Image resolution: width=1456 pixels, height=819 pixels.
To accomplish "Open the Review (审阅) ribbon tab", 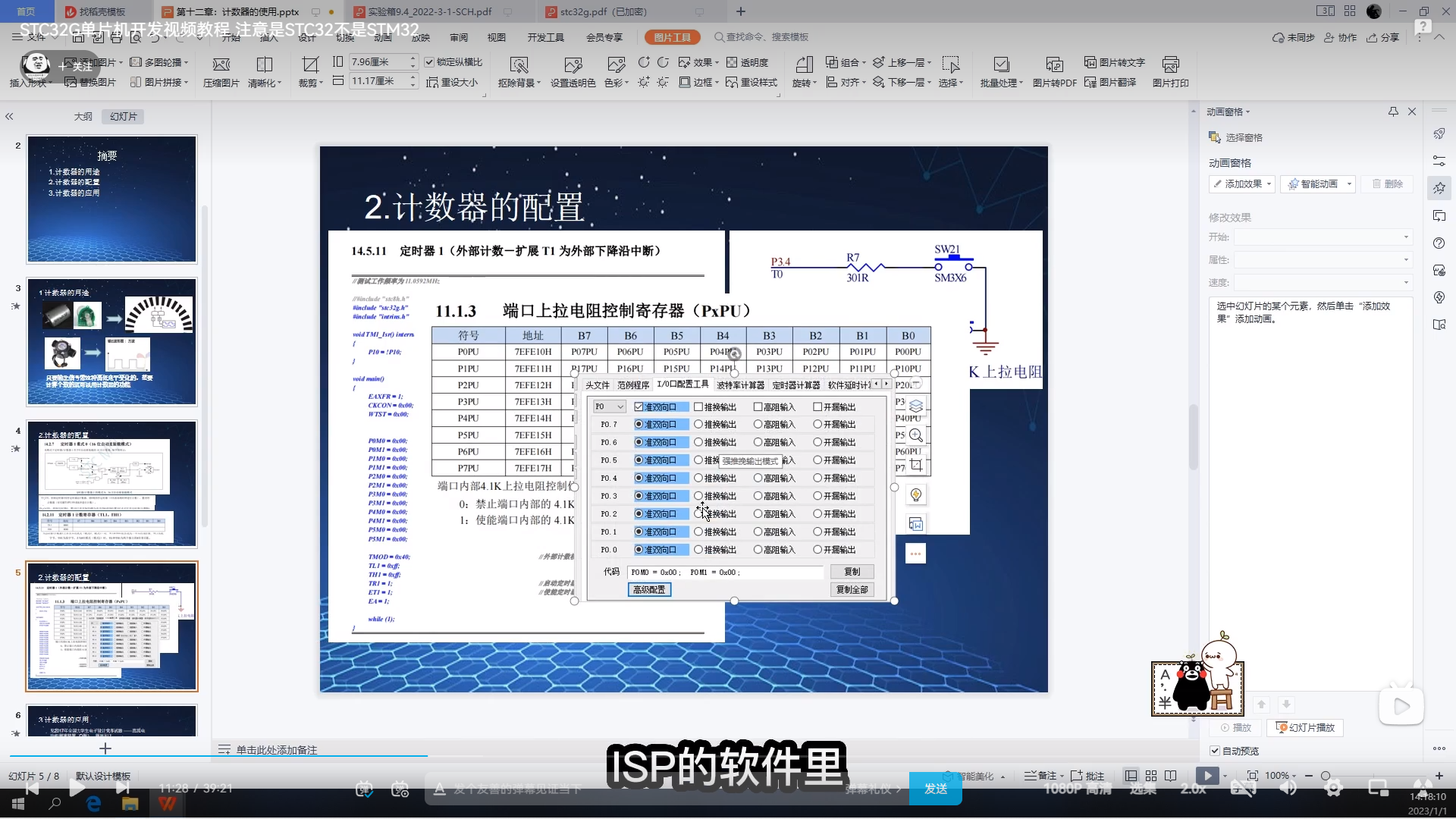I will coord(459,37).
